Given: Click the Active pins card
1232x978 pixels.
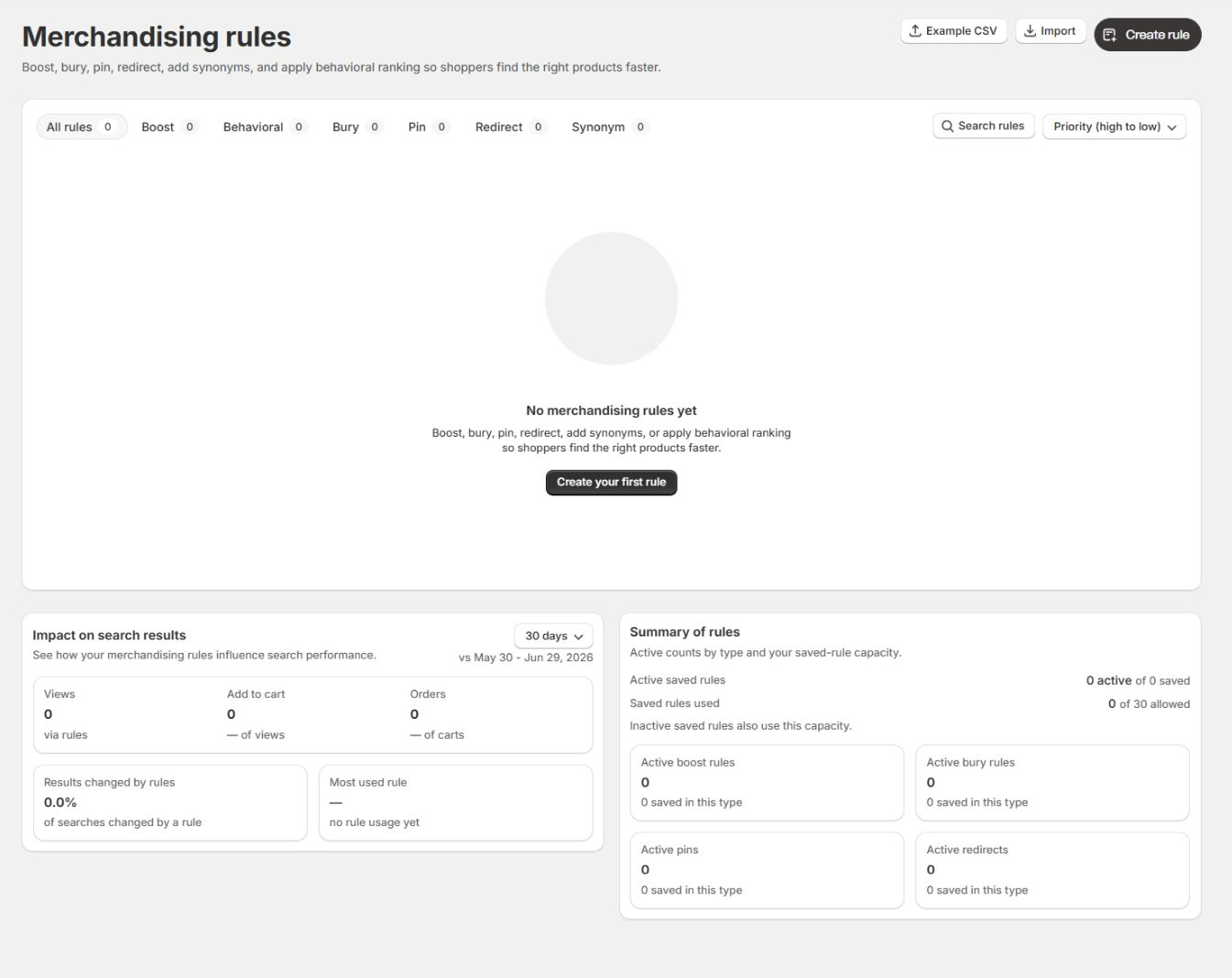Looking at the screenshot, I should tap(767, 870).
